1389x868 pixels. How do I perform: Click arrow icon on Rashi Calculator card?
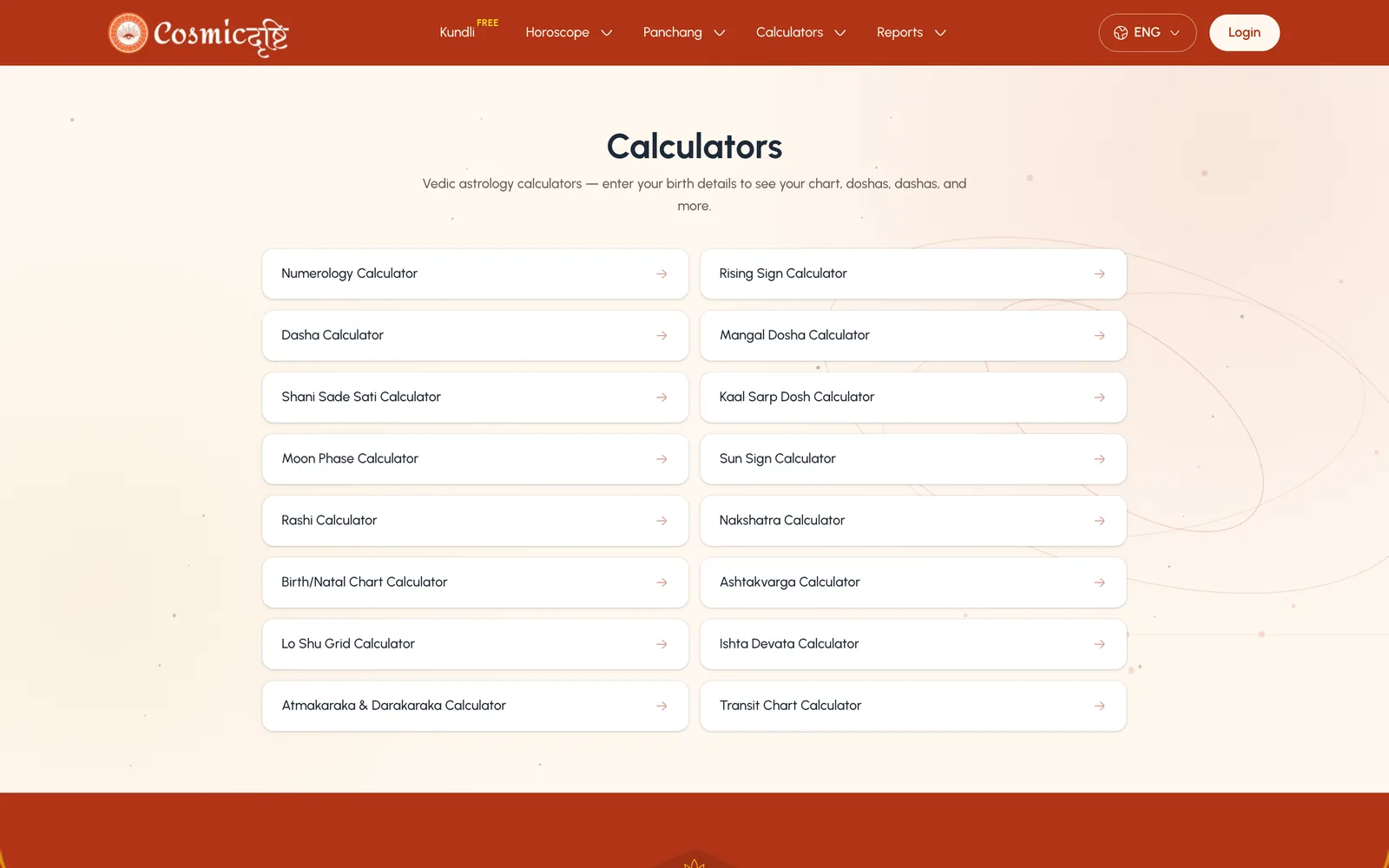(662, 521)
